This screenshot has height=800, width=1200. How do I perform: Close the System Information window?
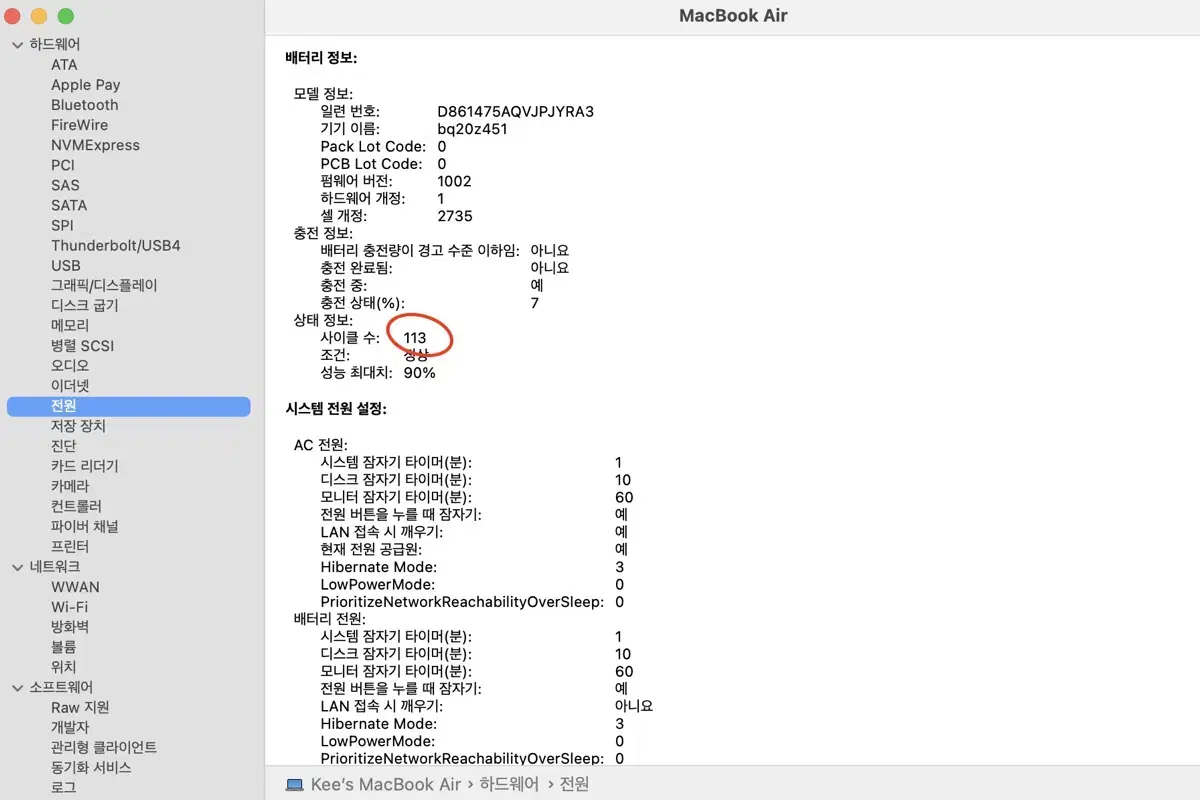(x=13, y=16)
